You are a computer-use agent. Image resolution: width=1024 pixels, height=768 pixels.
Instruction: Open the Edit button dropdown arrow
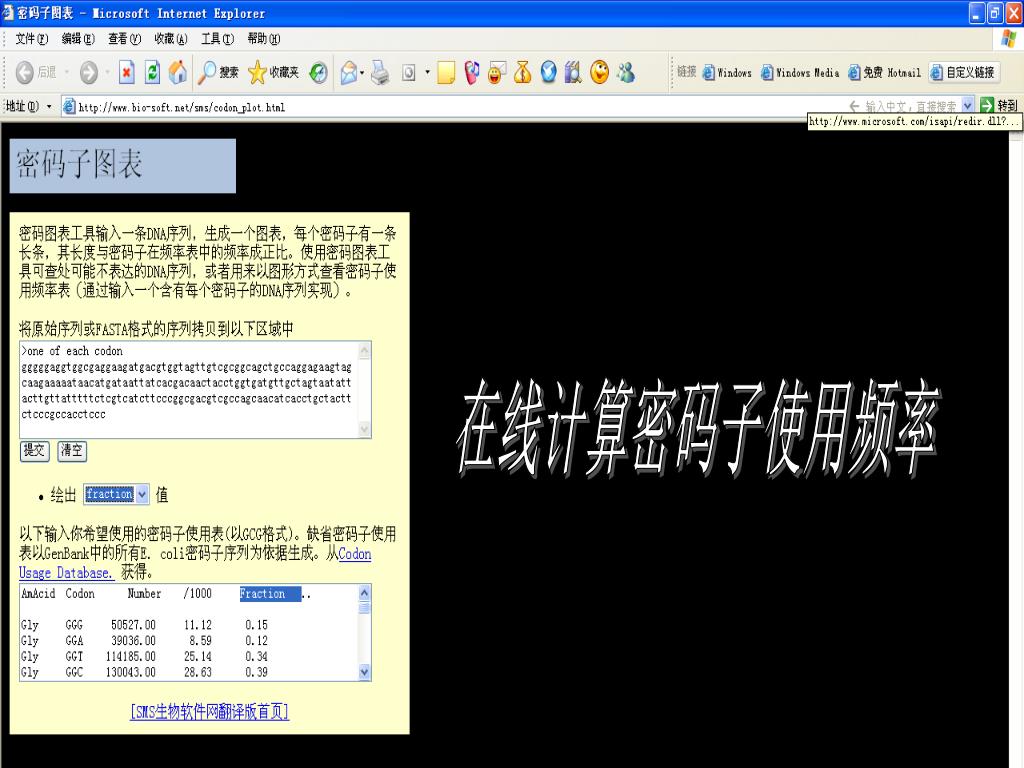[x=428, y=72]
